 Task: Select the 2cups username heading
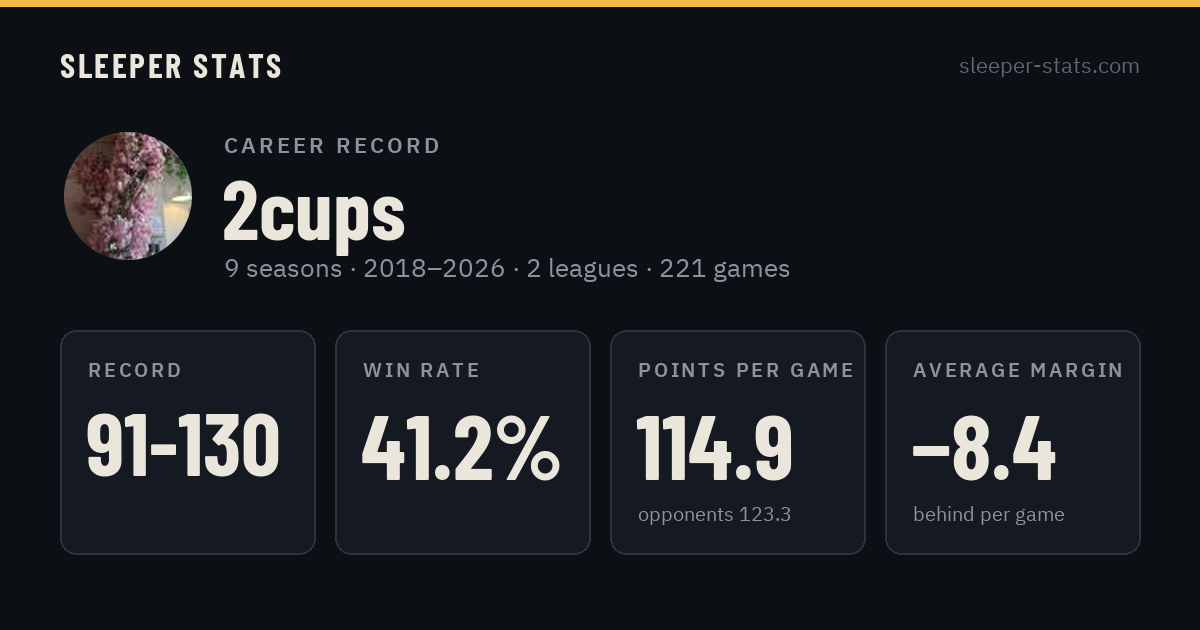tap(314, 211)
